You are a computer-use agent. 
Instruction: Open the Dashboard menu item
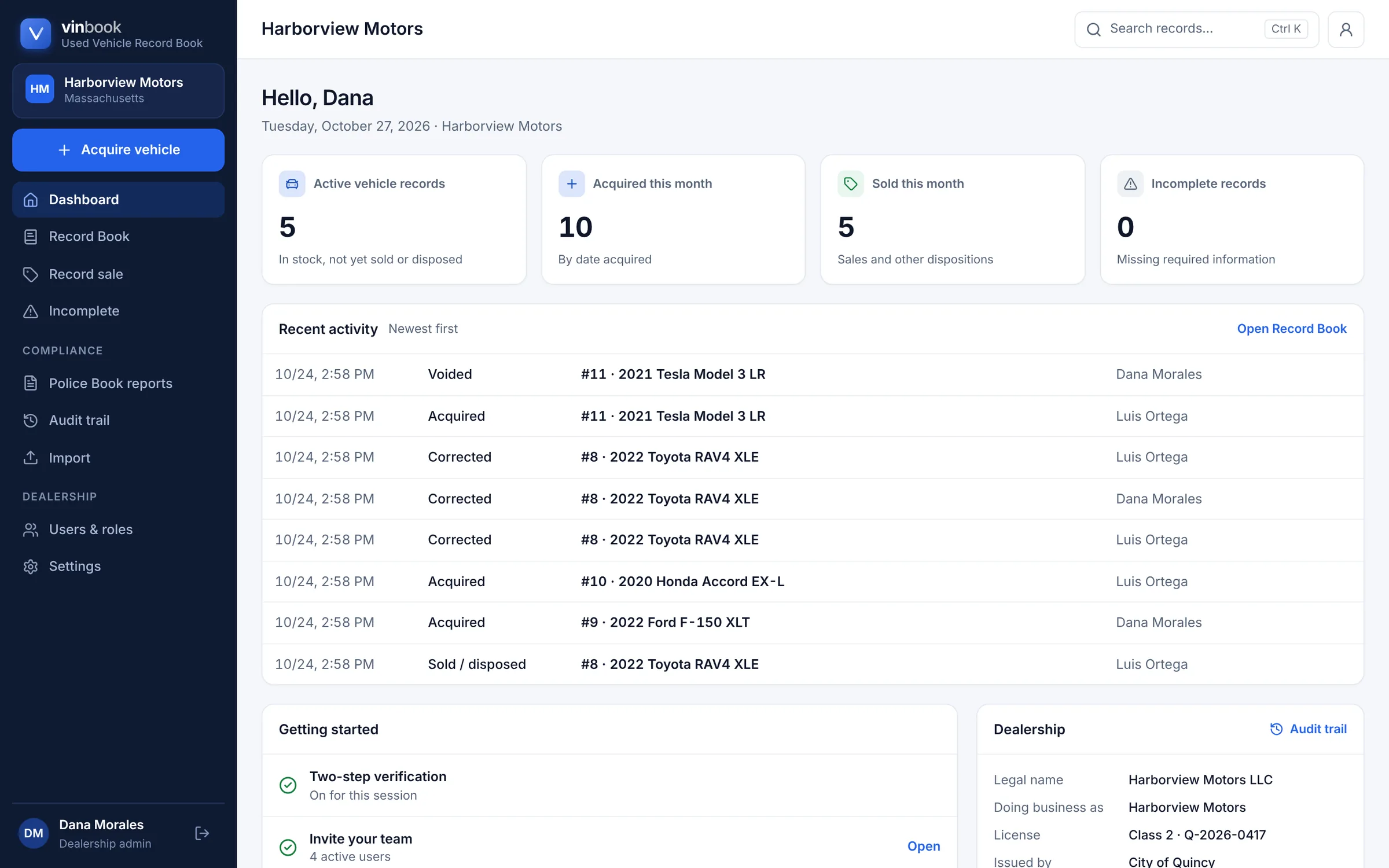[x=118, y=200]
